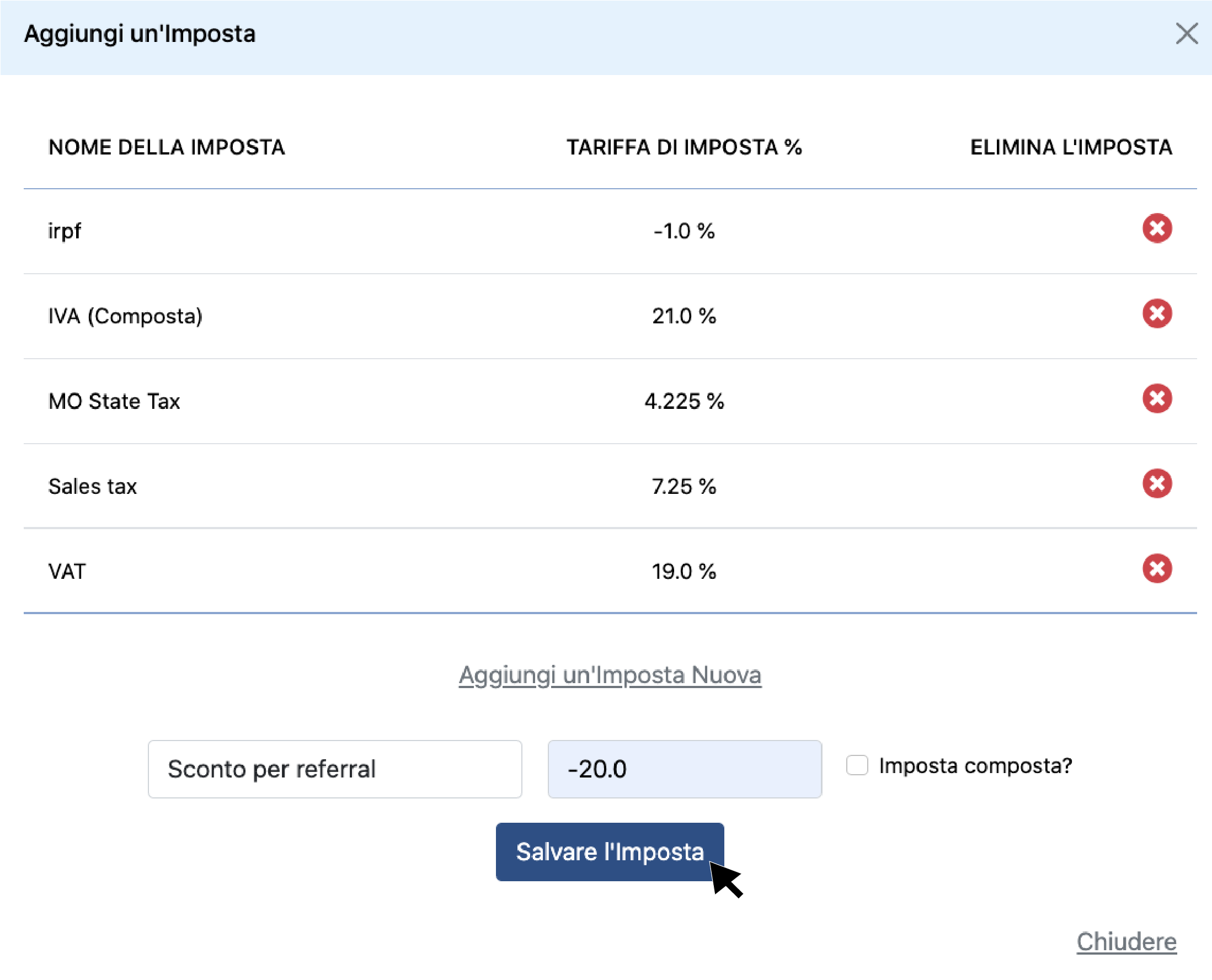1212x980 pixels.
Task: Remove the VAT tax row
Action: (x=1157, y=568)
